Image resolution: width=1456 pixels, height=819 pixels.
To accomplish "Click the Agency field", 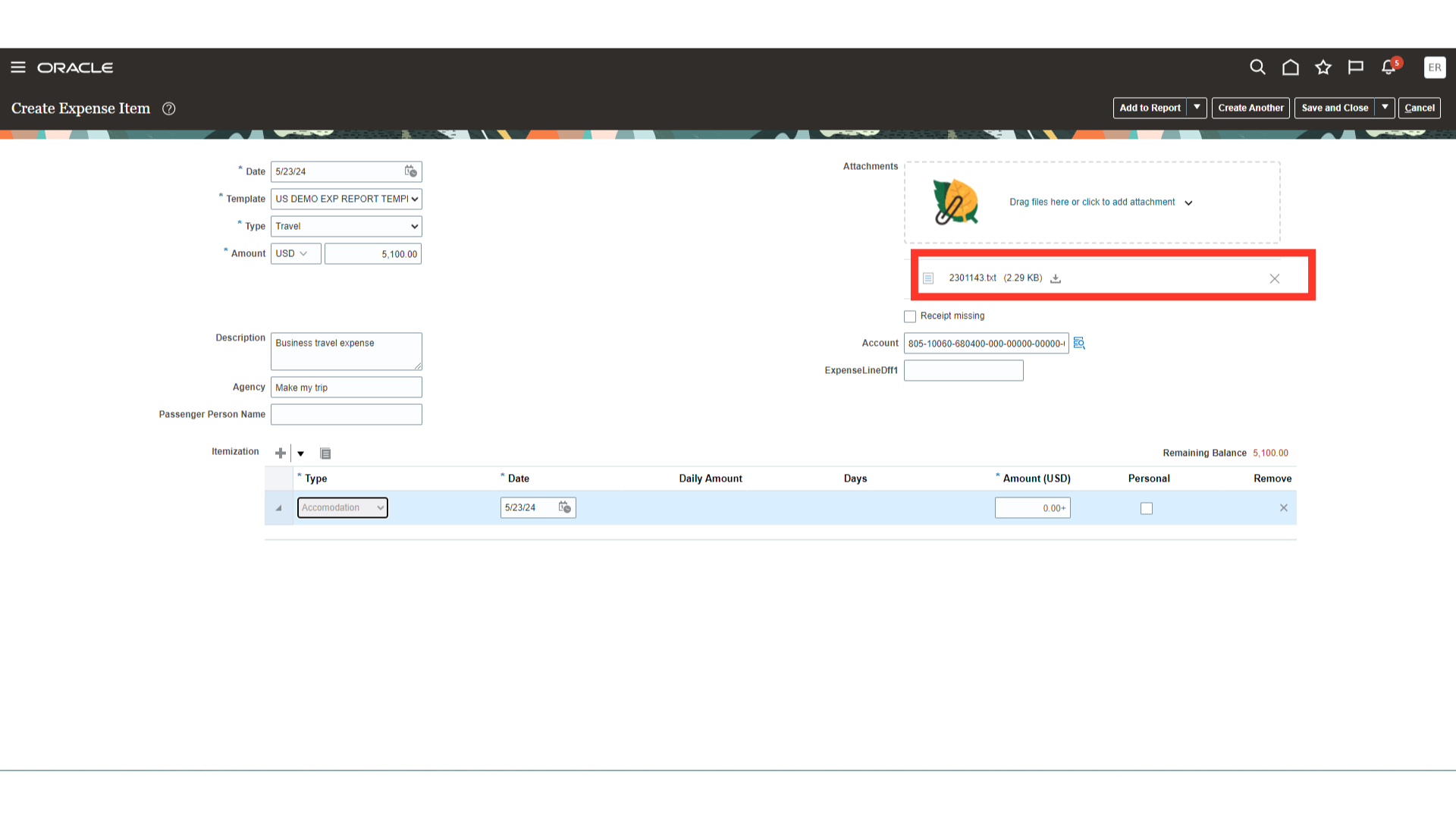I will pyautogui.click(x=347, y=388).
